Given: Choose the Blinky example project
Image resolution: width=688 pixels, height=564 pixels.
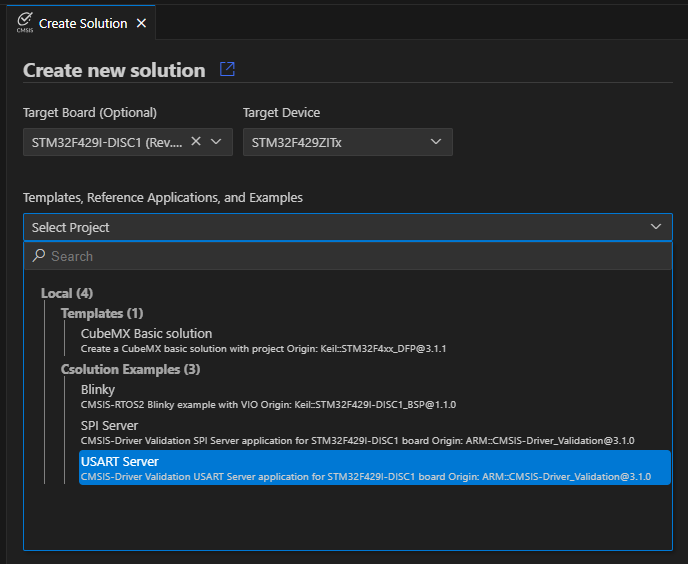Looking at the screenshot, I should click(98, 389).
